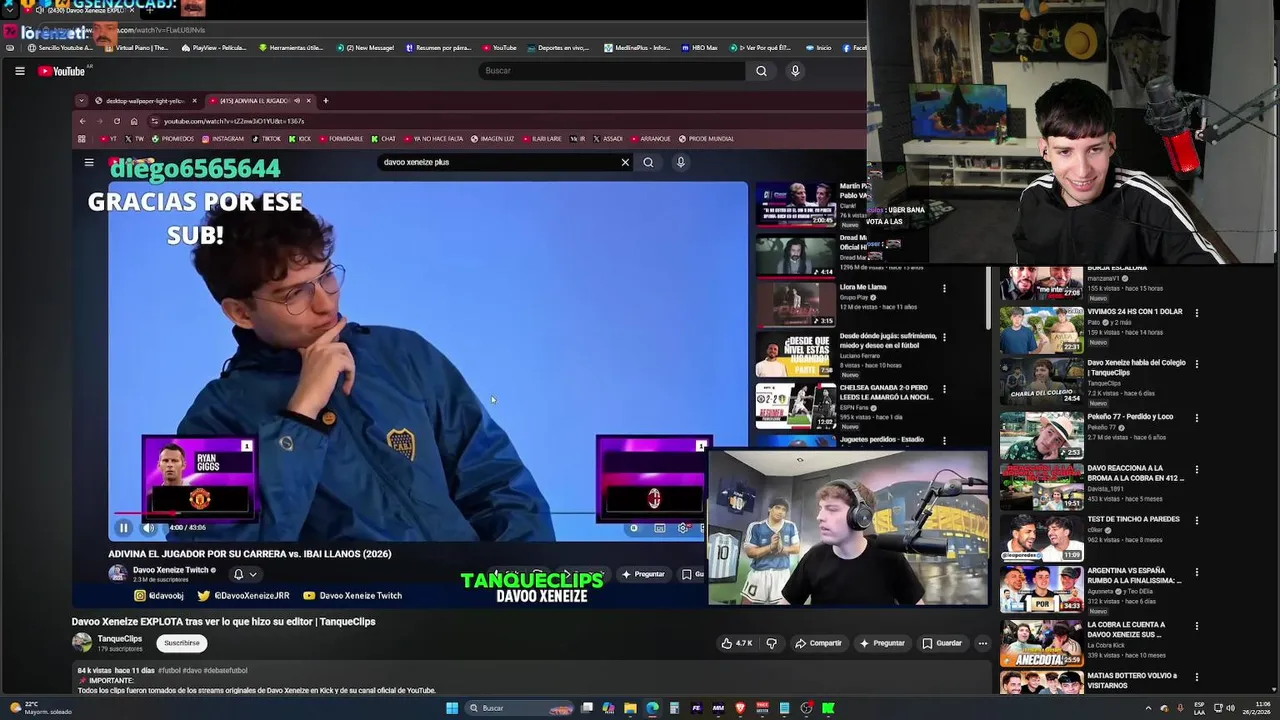Open 'Davo Xeneize habla del Colegio' thumbnail
1280x720 pixels.
coord(1041,381)
